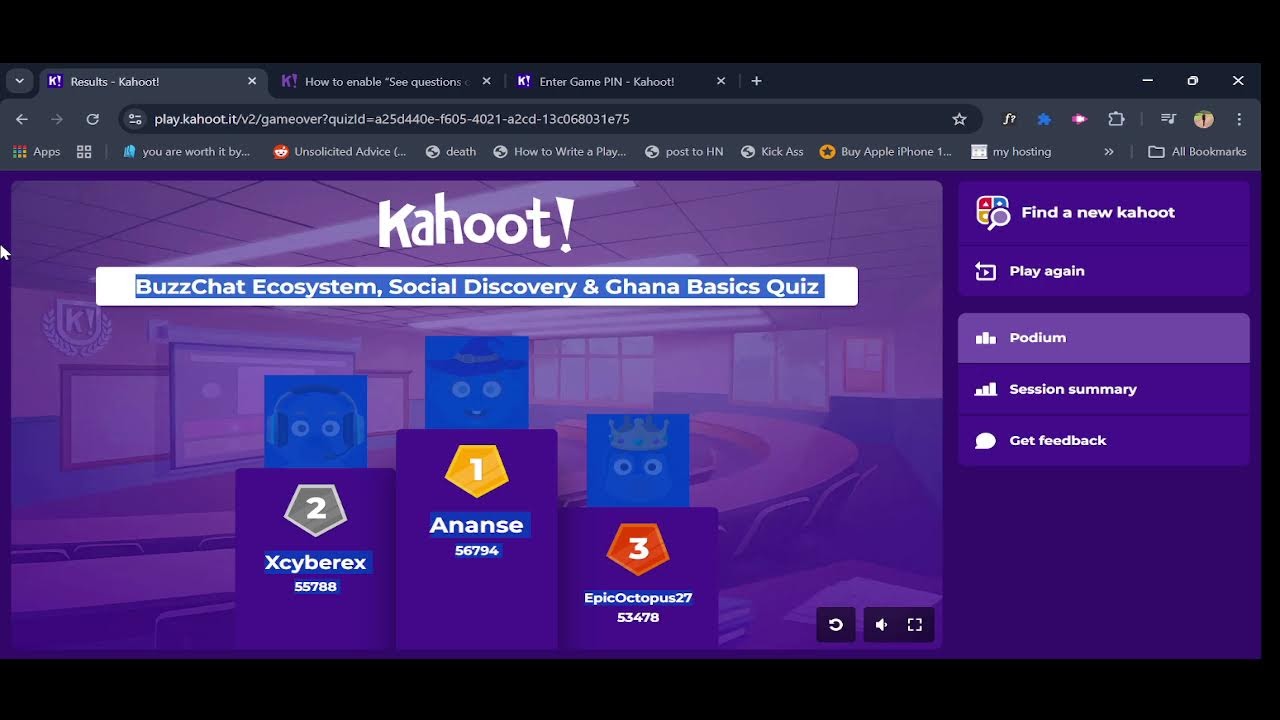Click the Play again replay icon
This screenshot has height=720, width=1280.
click(x=986, y=271)
